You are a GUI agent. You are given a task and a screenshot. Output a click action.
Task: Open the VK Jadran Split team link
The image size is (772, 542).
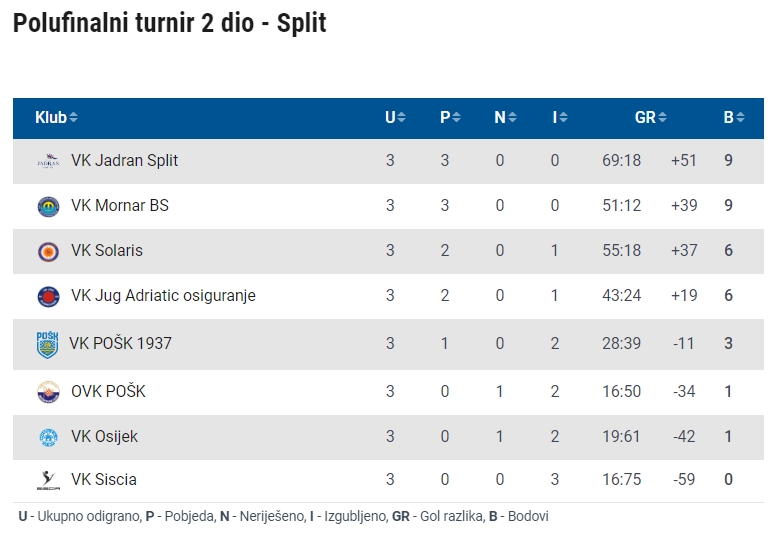[124, 160]
